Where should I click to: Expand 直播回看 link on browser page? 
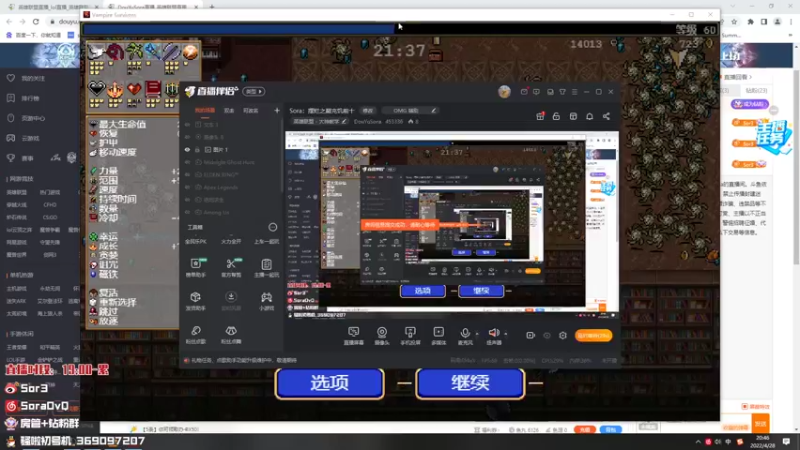click(738, 77)
